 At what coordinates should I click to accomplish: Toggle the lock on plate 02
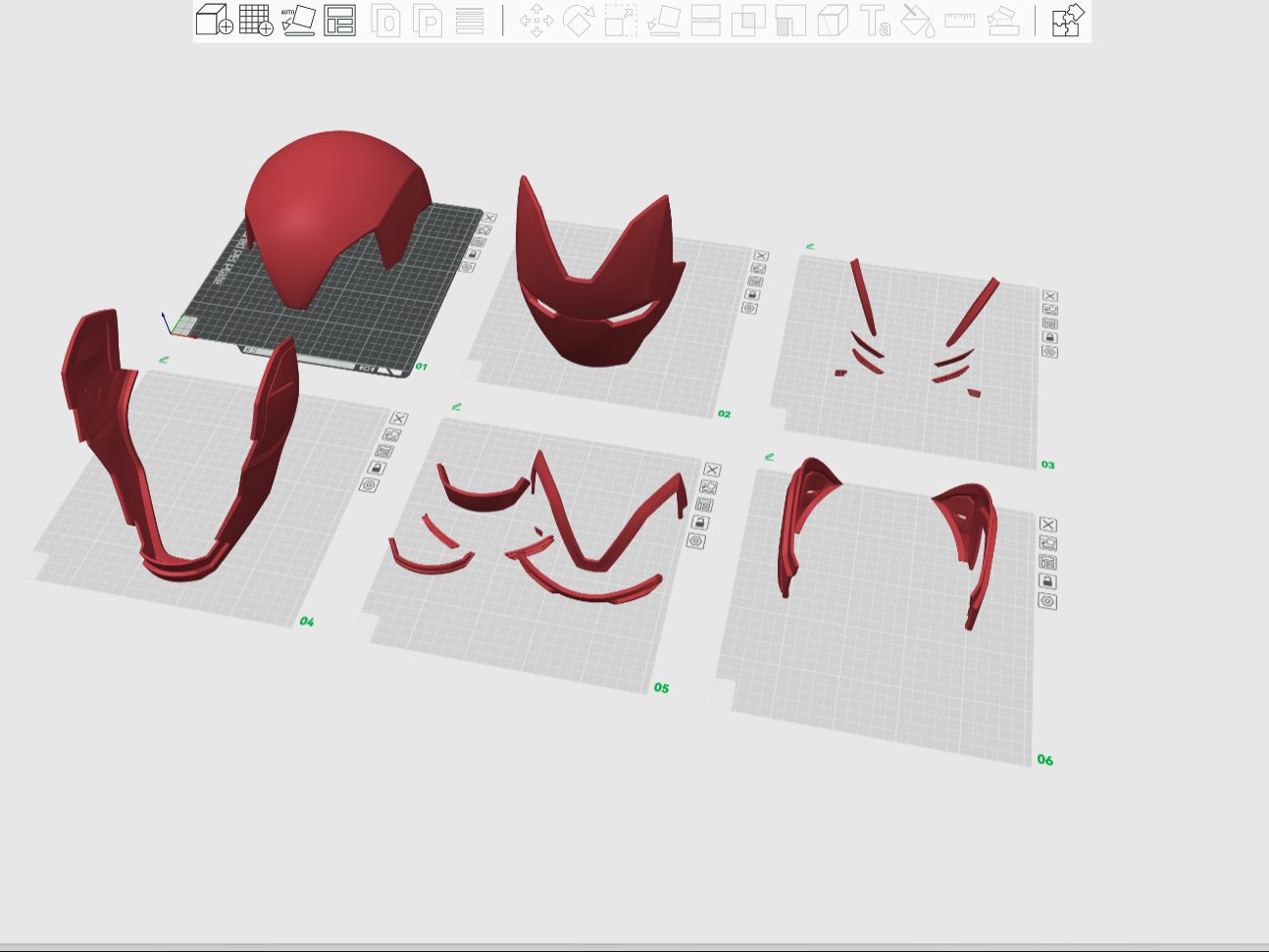[x=752, y=294]
